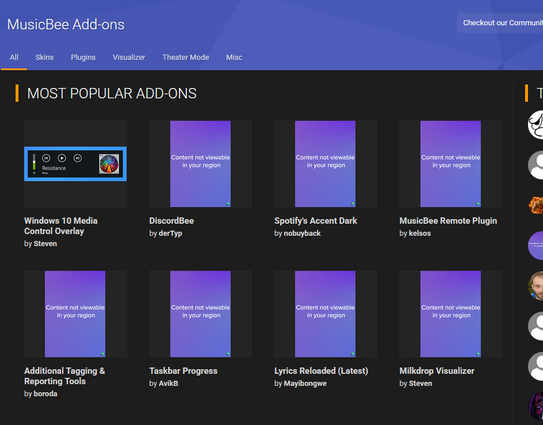This screenshot has width=543, height=425.
Task: Click the MusicBee Remote Plugin title
Action: (448, 221)
